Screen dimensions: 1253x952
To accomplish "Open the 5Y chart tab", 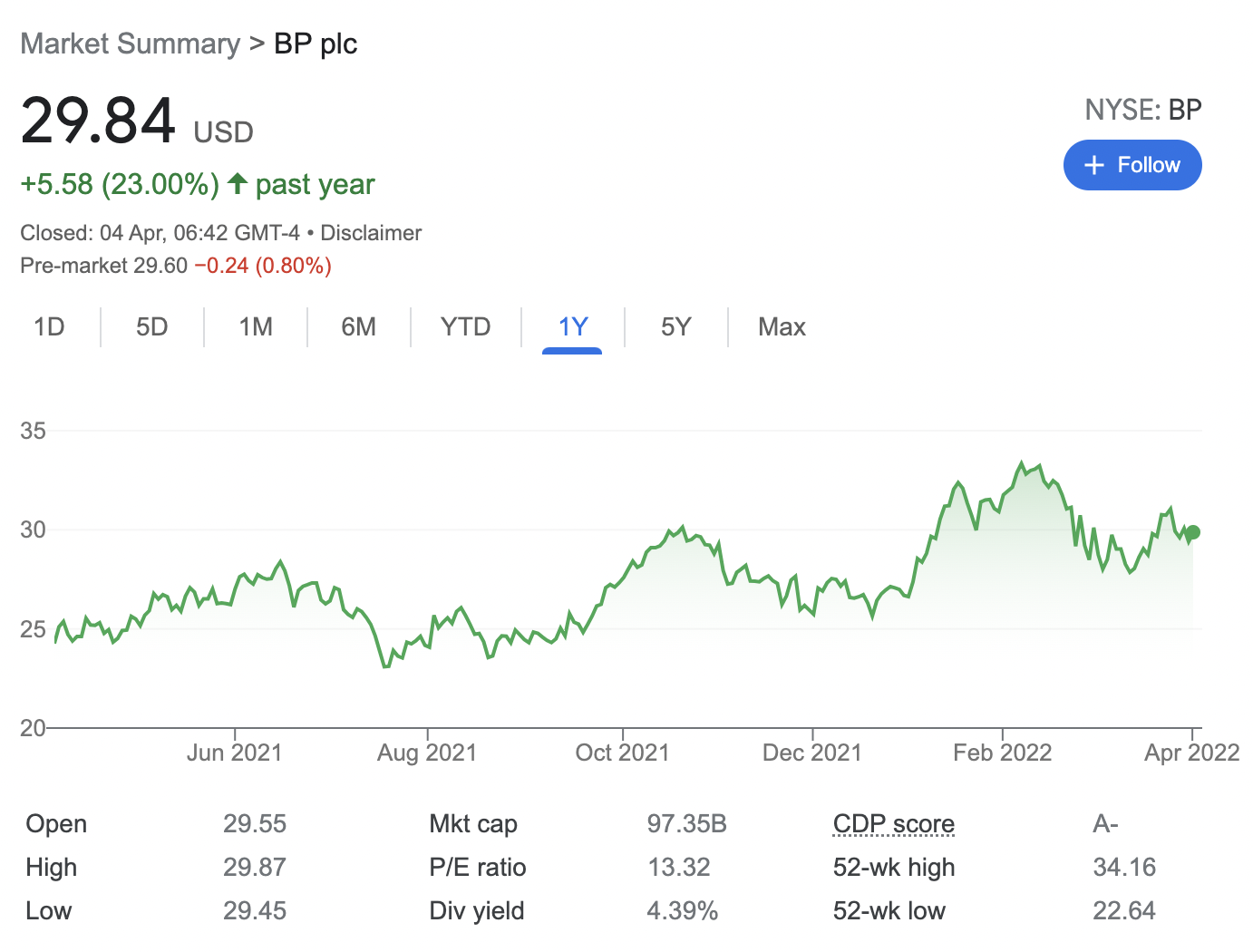I will 676,326.
